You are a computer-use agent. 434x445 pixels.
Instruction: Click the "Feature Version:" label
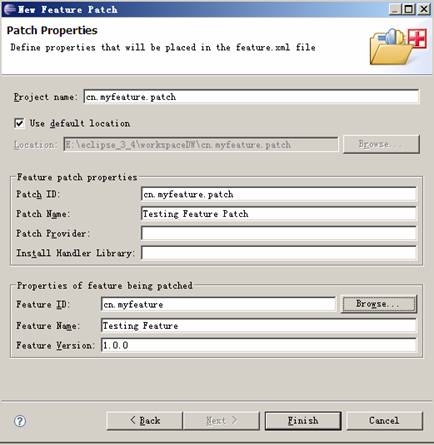tap(56, 345)
